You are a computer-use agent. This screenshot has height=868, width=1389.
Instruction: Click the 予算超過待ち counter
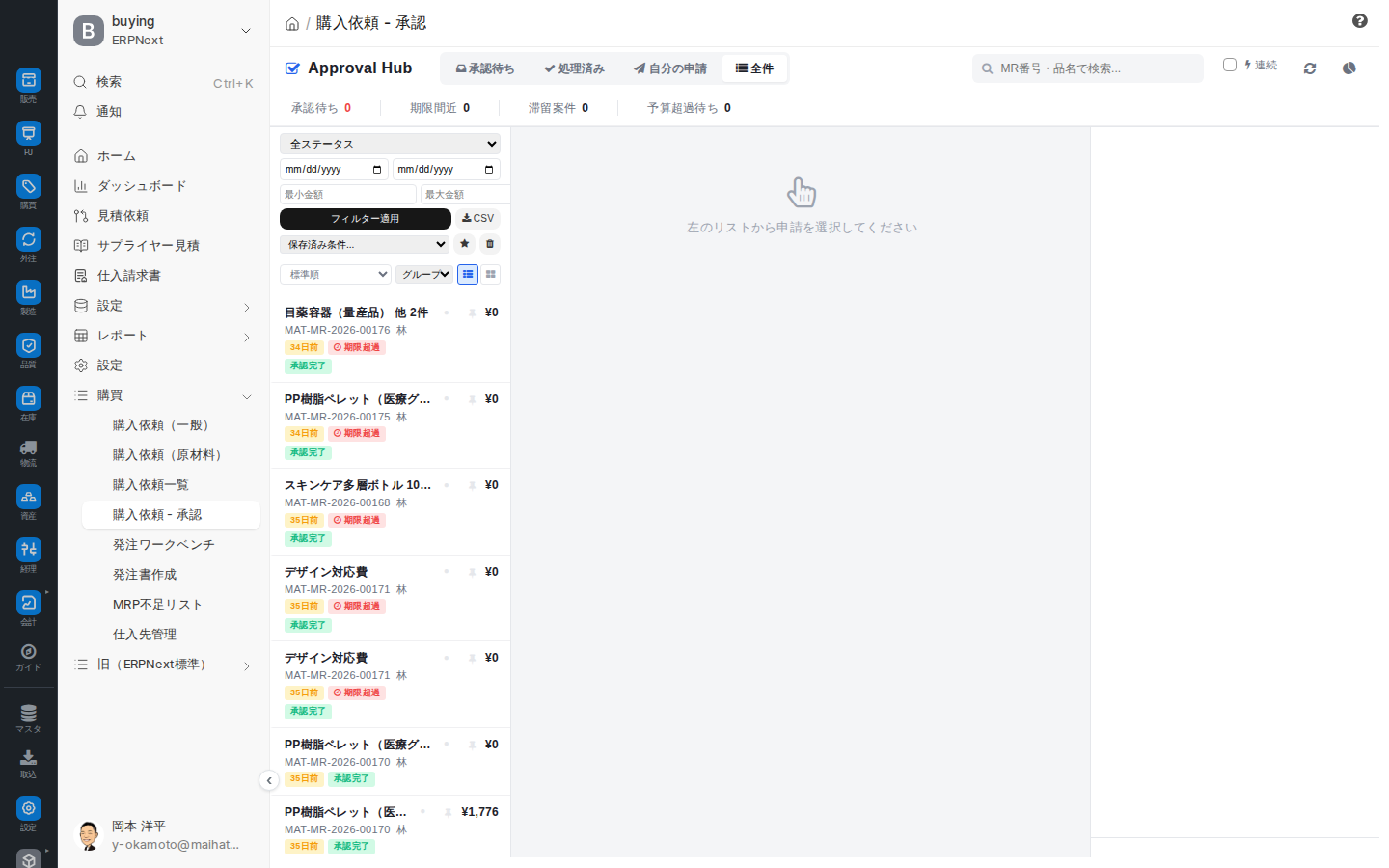(689, 108)
